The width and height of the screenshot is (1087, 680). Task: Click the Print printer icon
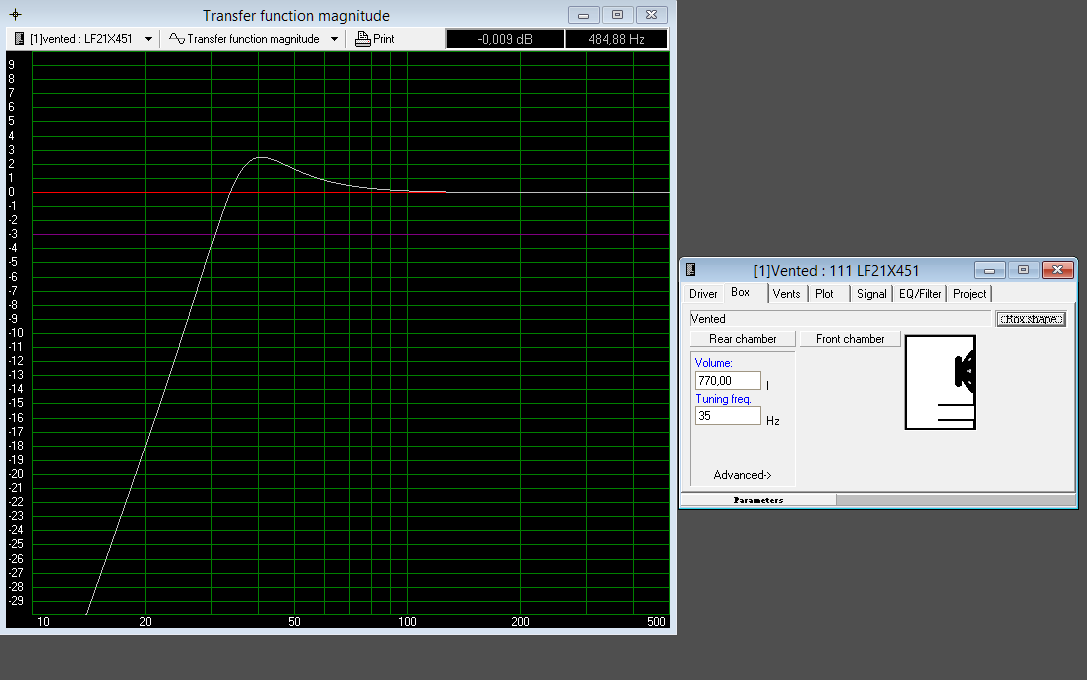click(x=363, y=39)
